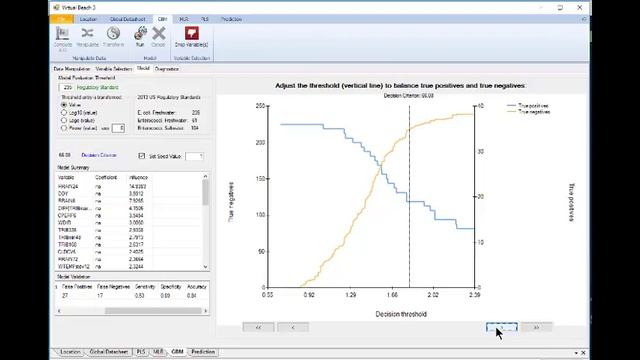Click the Sensitivity column header
Image resolution: width=640 pixels, height=360 pixels.
pos(145,287)
